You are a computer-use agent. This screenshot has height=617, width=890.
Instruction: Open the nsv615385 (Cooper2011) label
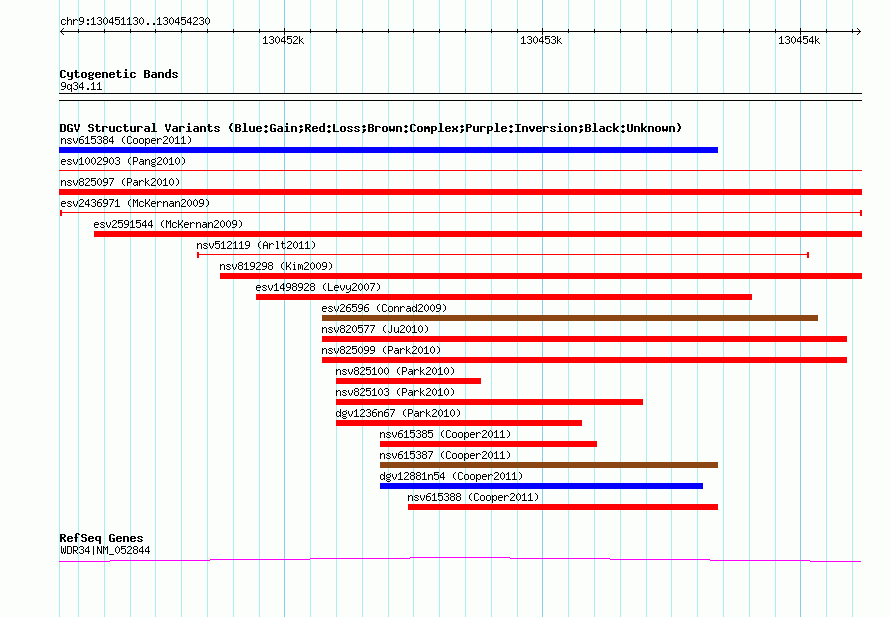click(445, 434)
